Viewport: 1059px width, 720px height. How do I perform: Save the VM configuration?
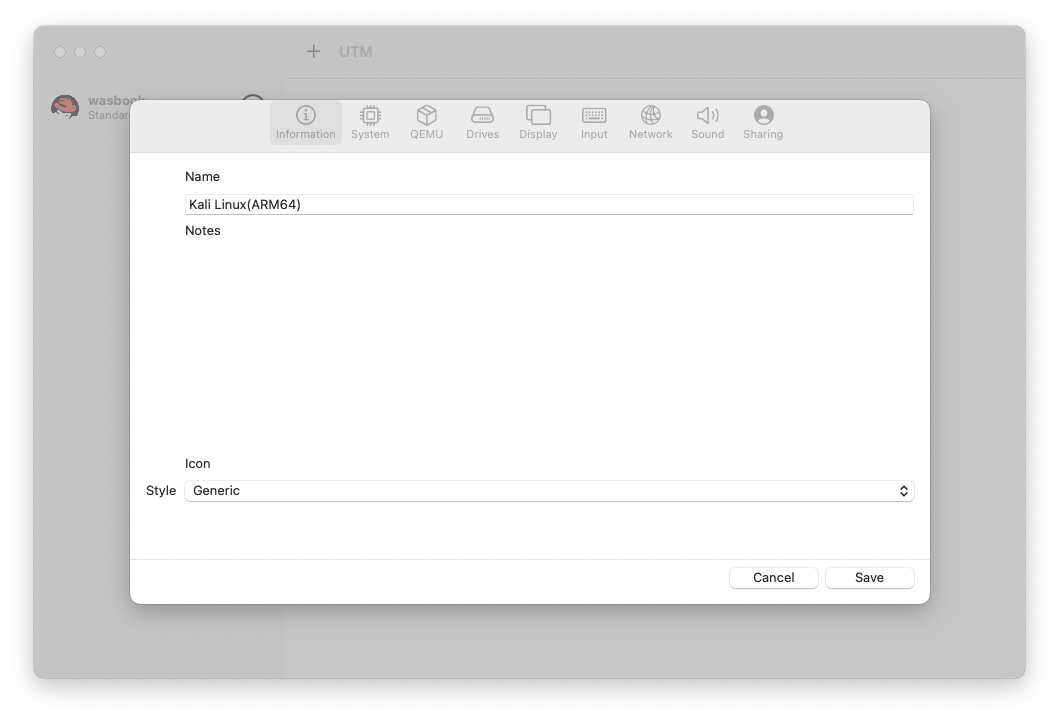point(869,577)
